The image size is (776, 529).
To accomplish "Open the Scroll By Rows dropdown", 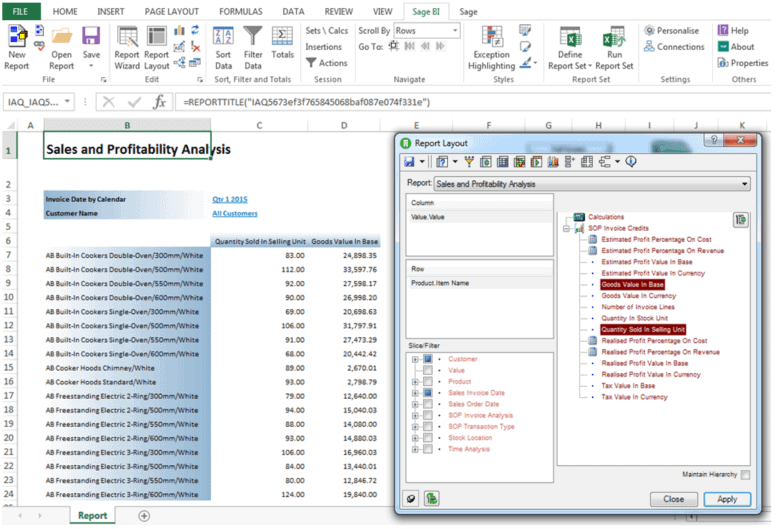I will [455, 31].
